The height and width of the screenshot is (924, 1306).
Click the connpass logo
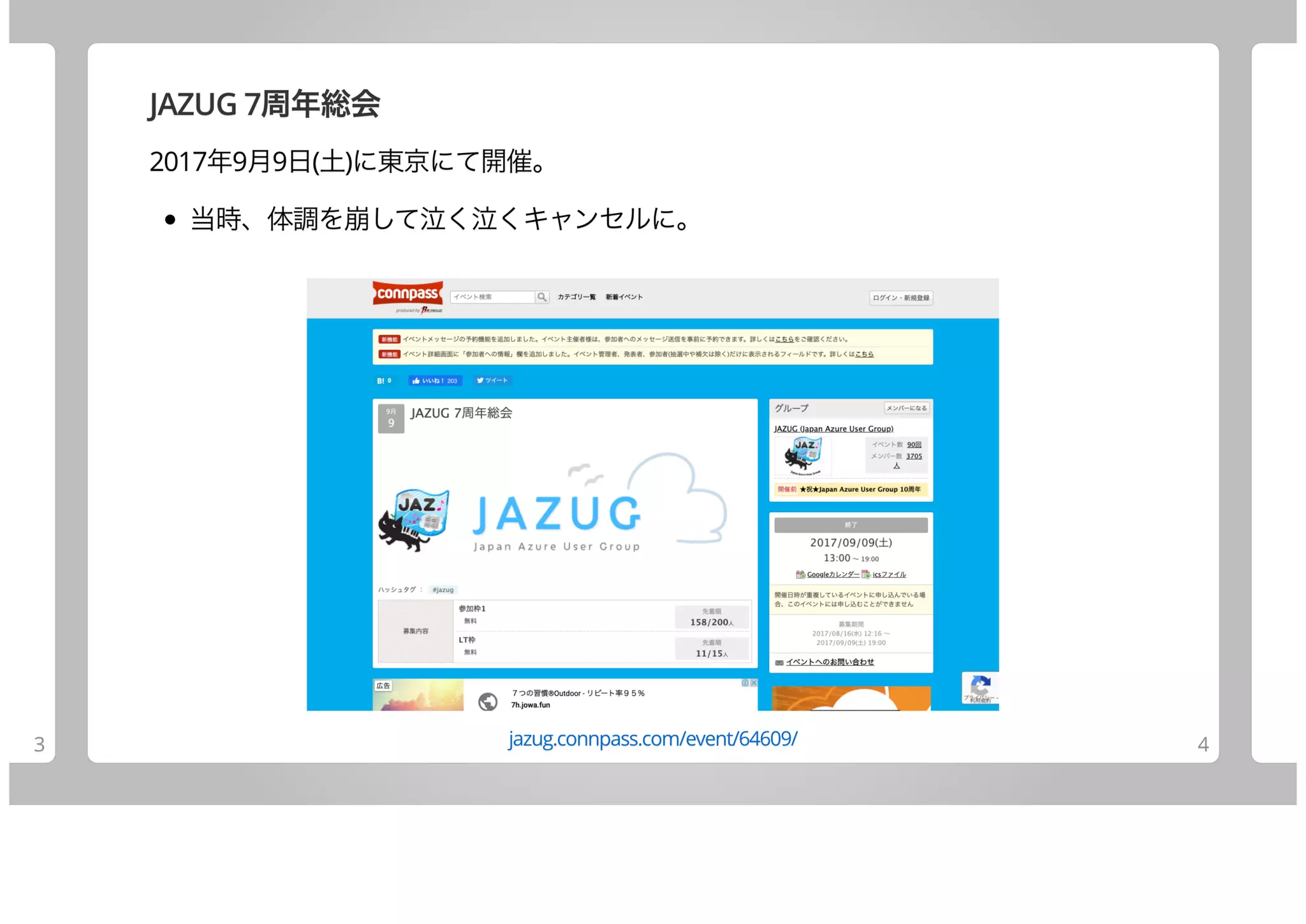click(x=407, y=294)
